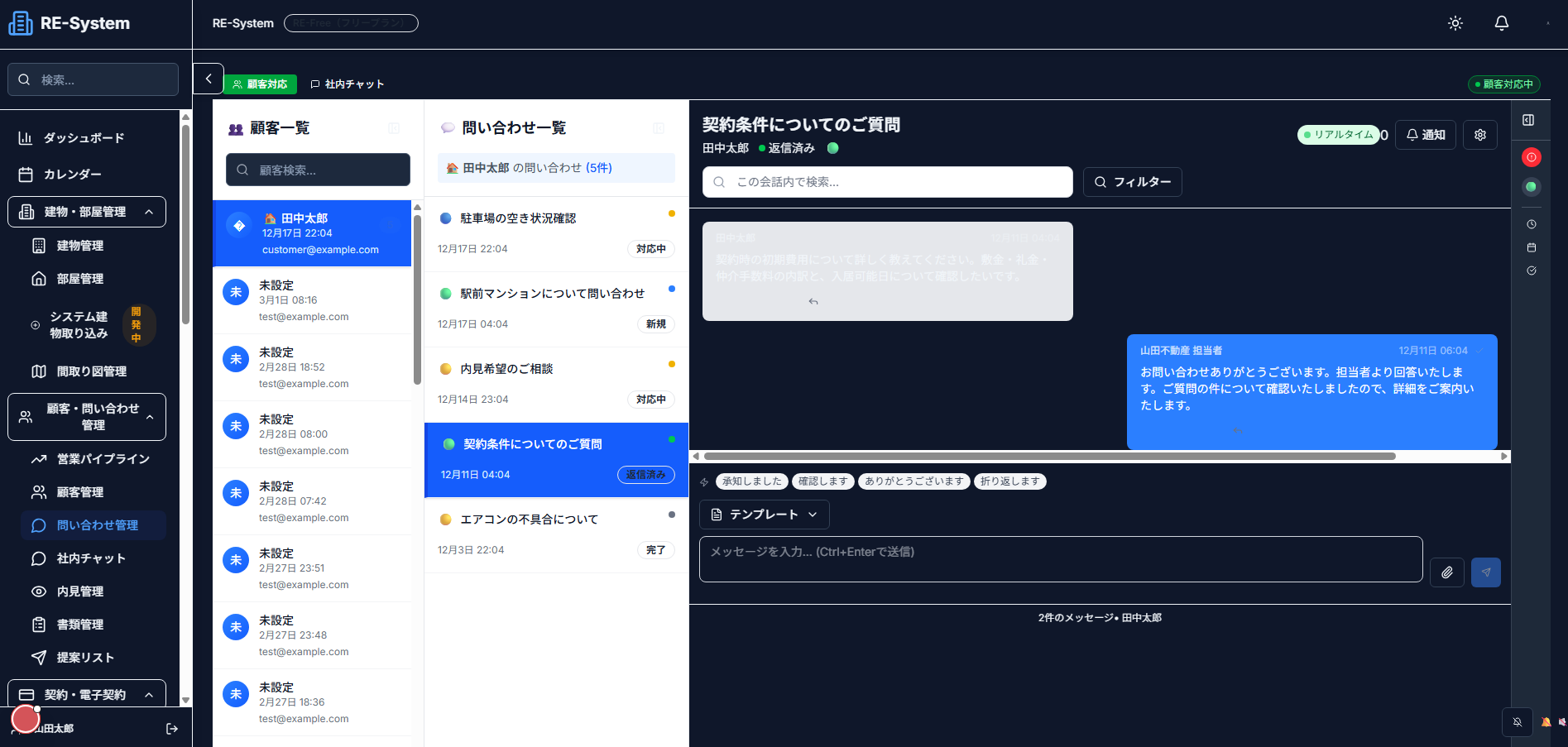Open 部屋管理 in sidebar
Screen dimensions: 1568x747
(94, 279)
